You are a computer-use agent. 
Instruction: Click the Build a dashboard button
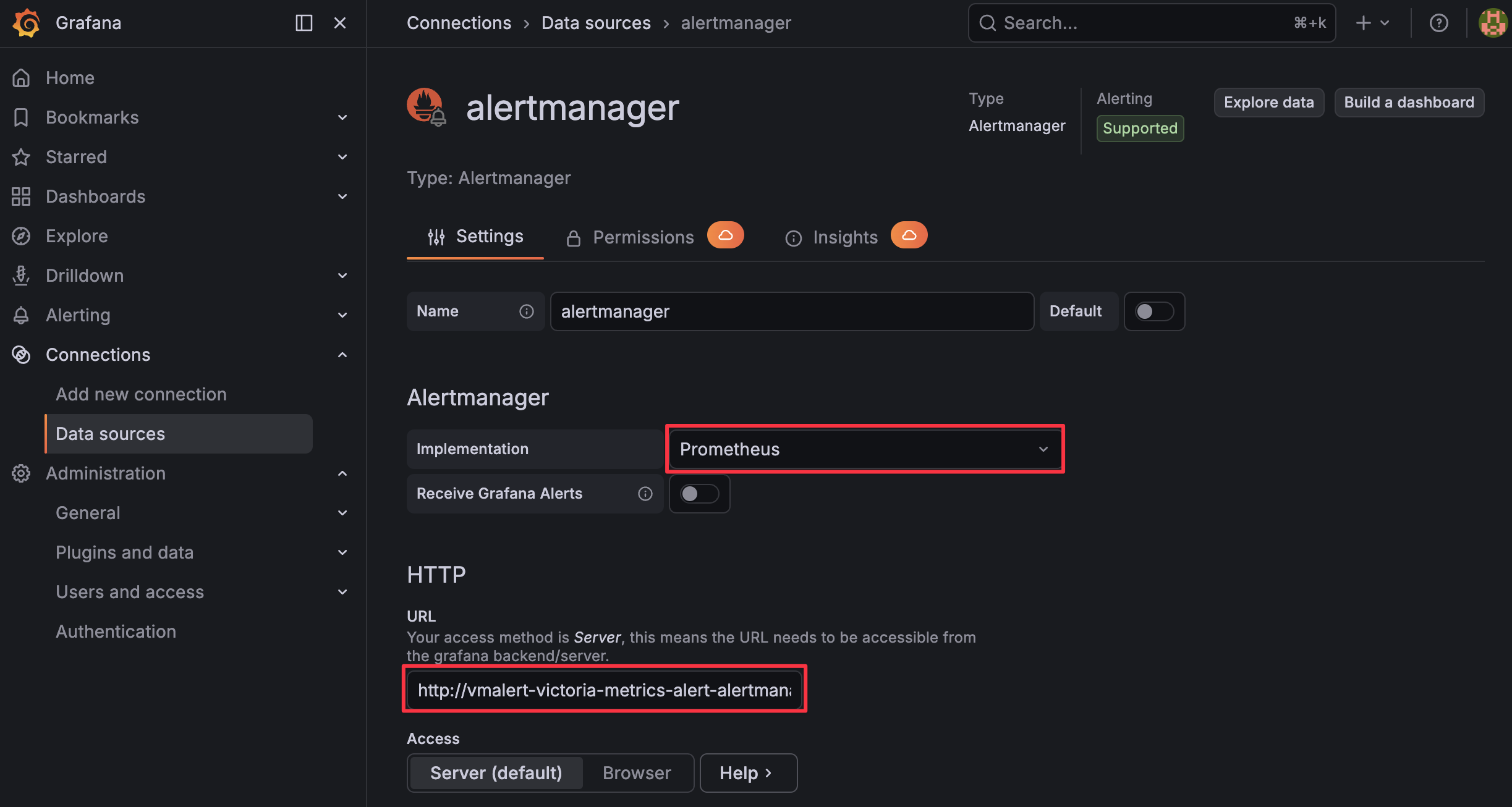[x=1409, y=102]
